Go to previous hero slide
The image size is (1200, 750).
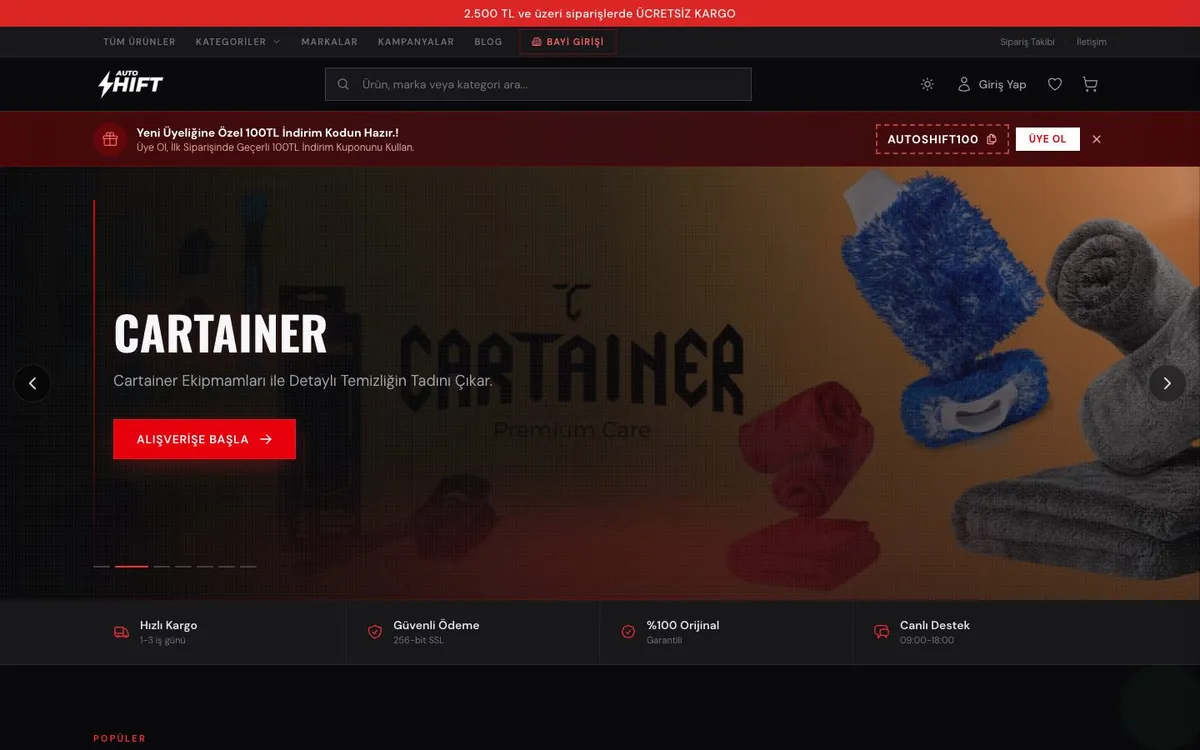coord(32,383)
